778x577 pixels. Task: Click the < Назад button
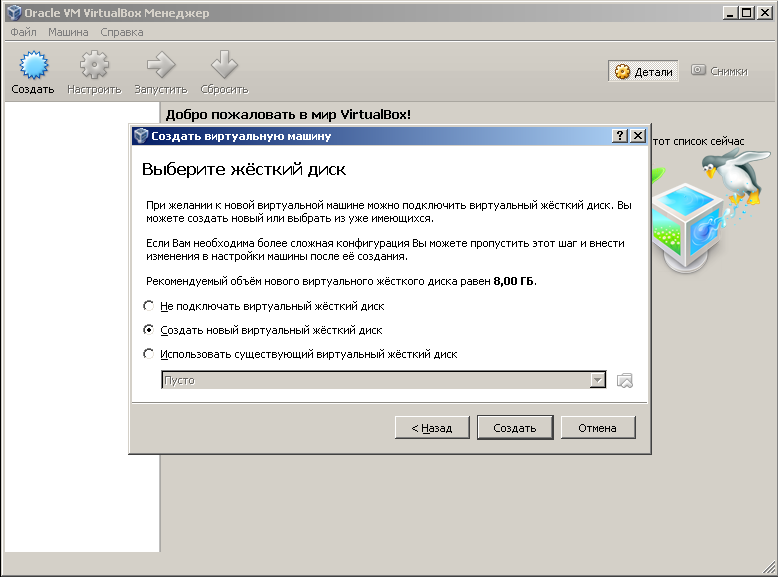click(x=432, y=428)
